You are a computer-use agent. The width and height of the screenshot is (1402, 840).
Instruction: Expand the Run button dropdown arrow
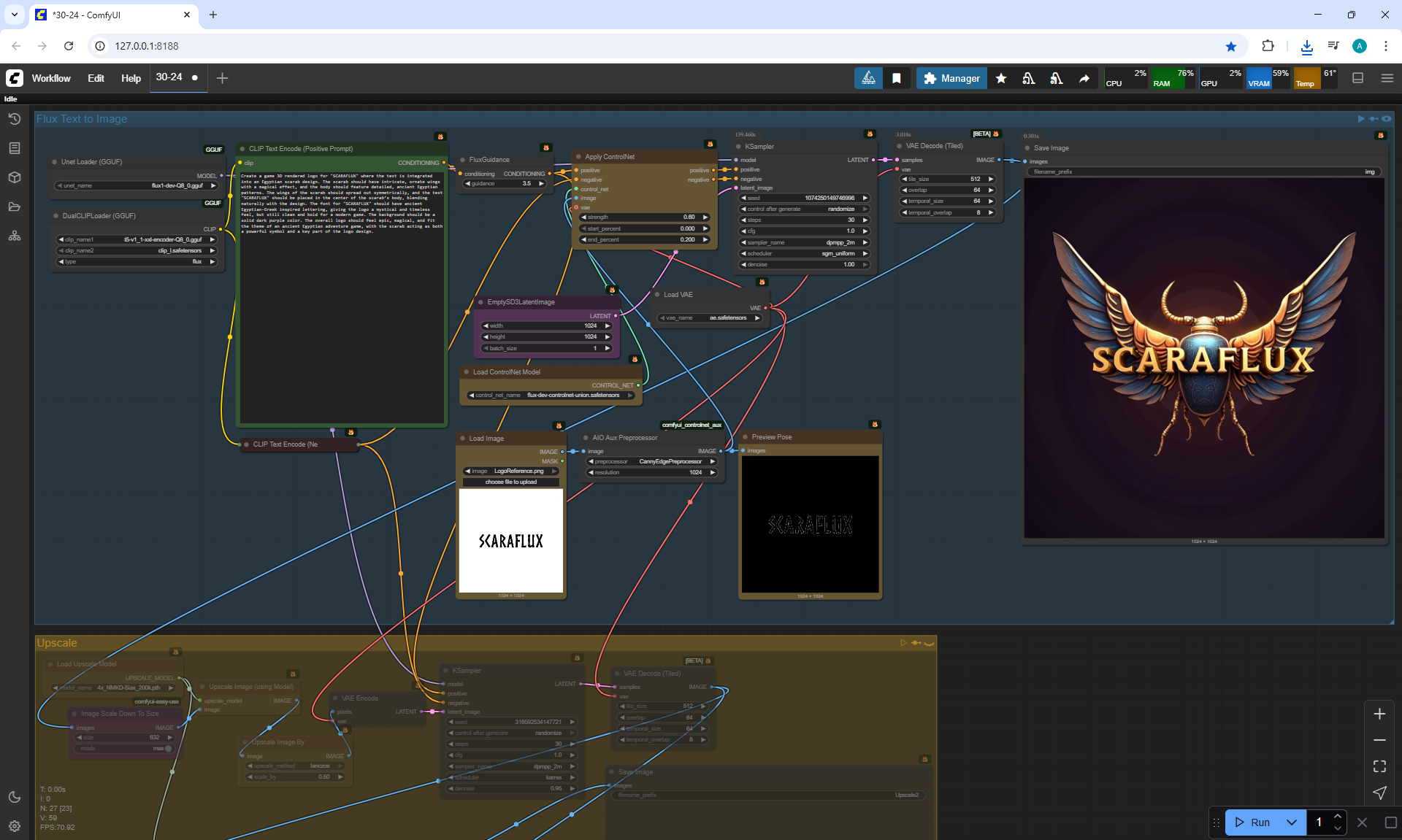[x=1291, y=822]
